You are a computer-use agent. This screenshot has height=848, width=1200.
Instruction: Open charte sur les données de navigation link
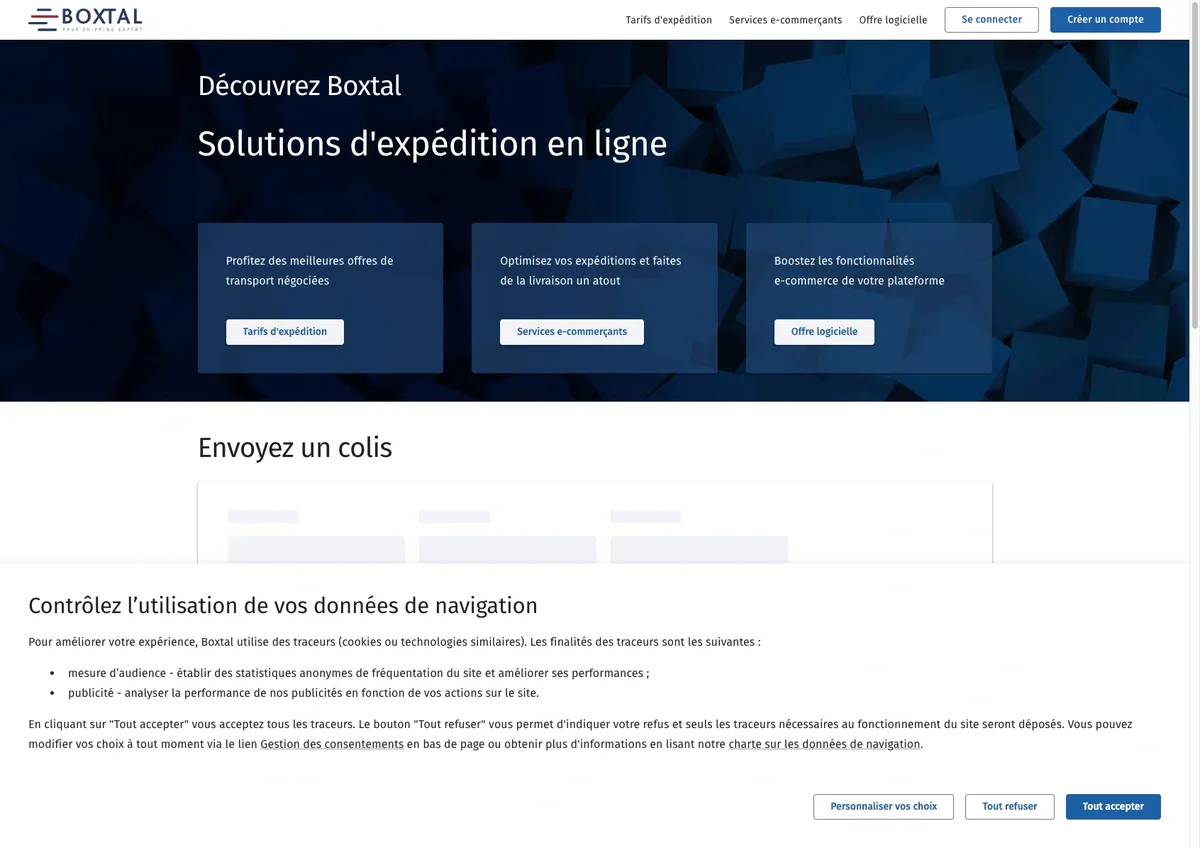point(824,744)
